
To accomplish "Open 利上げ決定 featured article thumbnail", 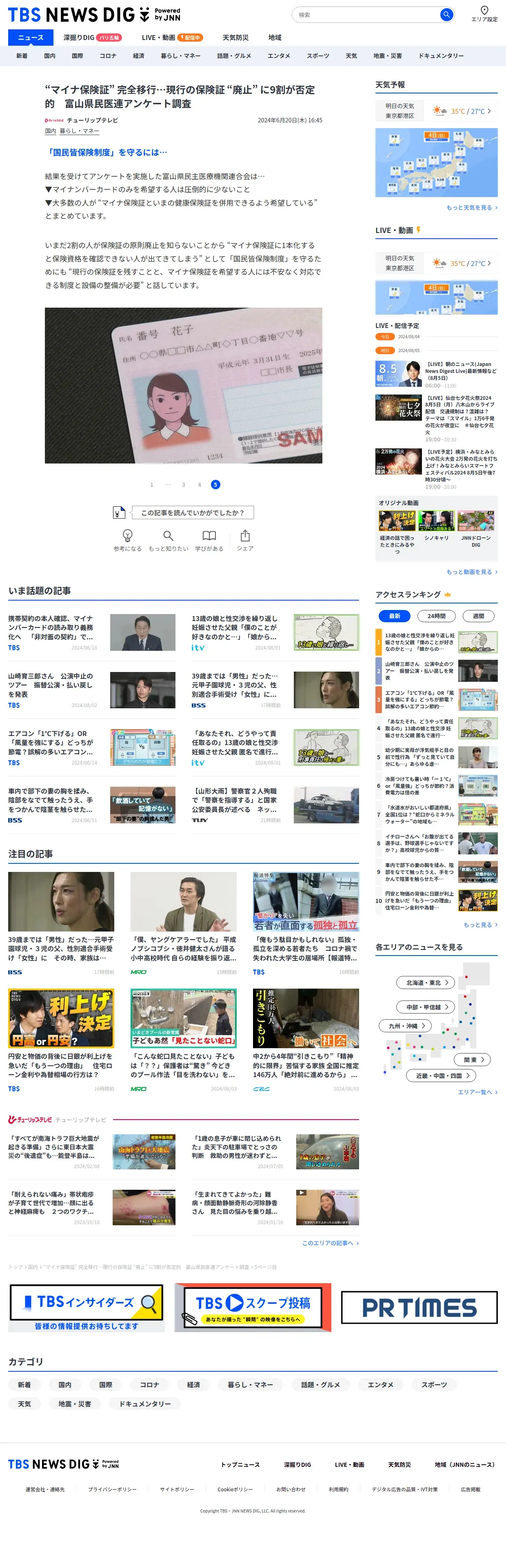I will 61,1018.
